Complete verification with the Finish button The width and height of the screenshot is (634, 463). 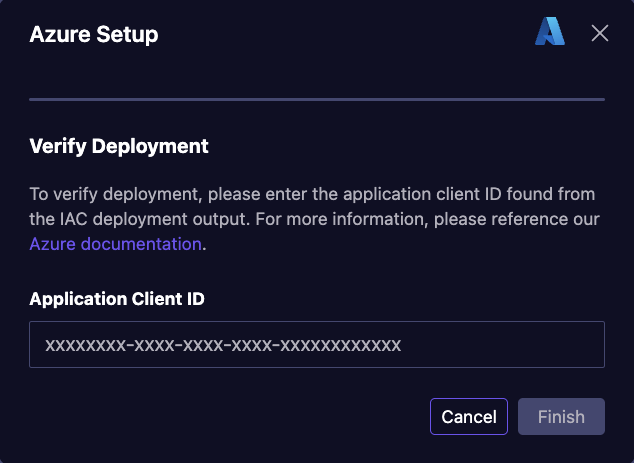pyautogui.click(x=561, y=416)
